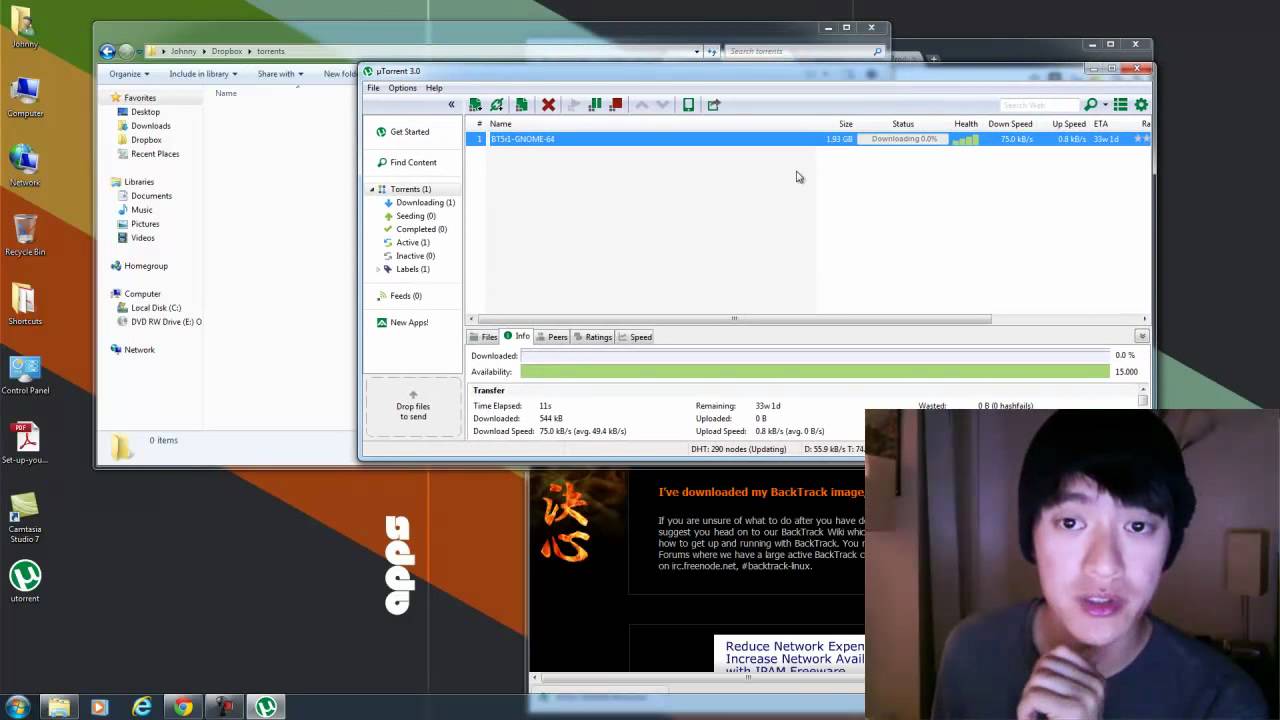
Task: Open Share with dropdown in Explorer
Action: [x=280, y=74]
